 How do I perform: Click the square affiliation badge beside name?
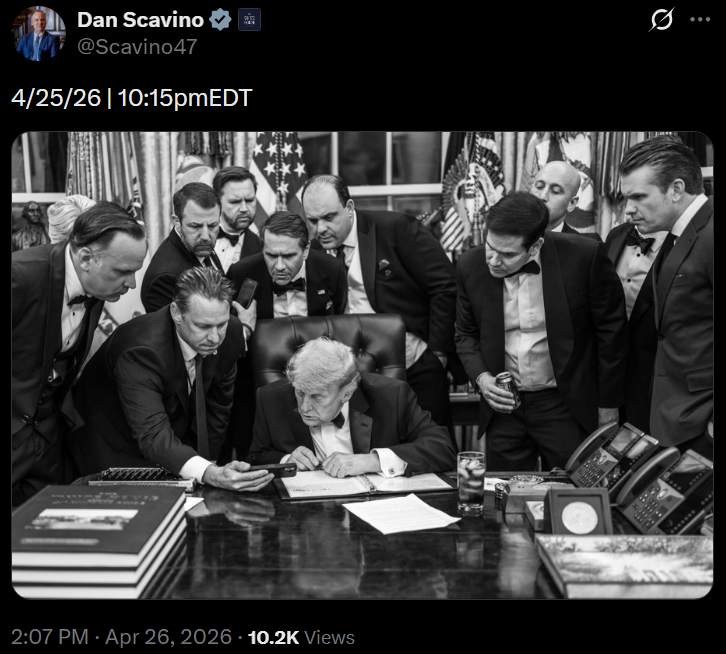(249, 20)
